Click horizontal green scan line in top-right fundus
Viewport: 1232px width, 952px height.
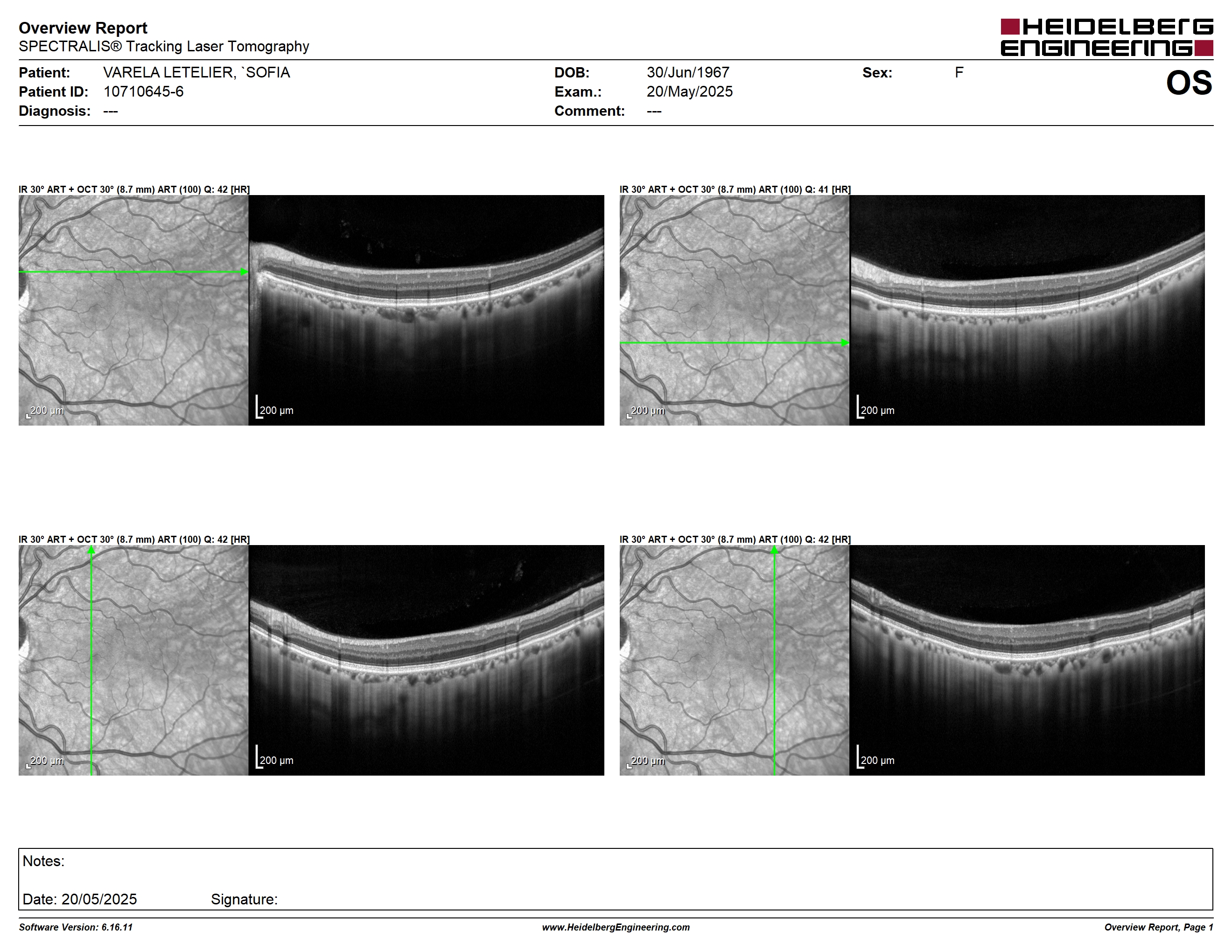pyautogui.click(x=734, y=343)
